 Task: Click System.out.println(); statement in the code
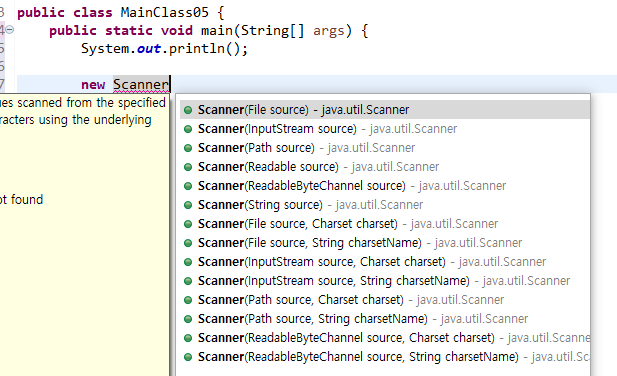coord(164,49)
